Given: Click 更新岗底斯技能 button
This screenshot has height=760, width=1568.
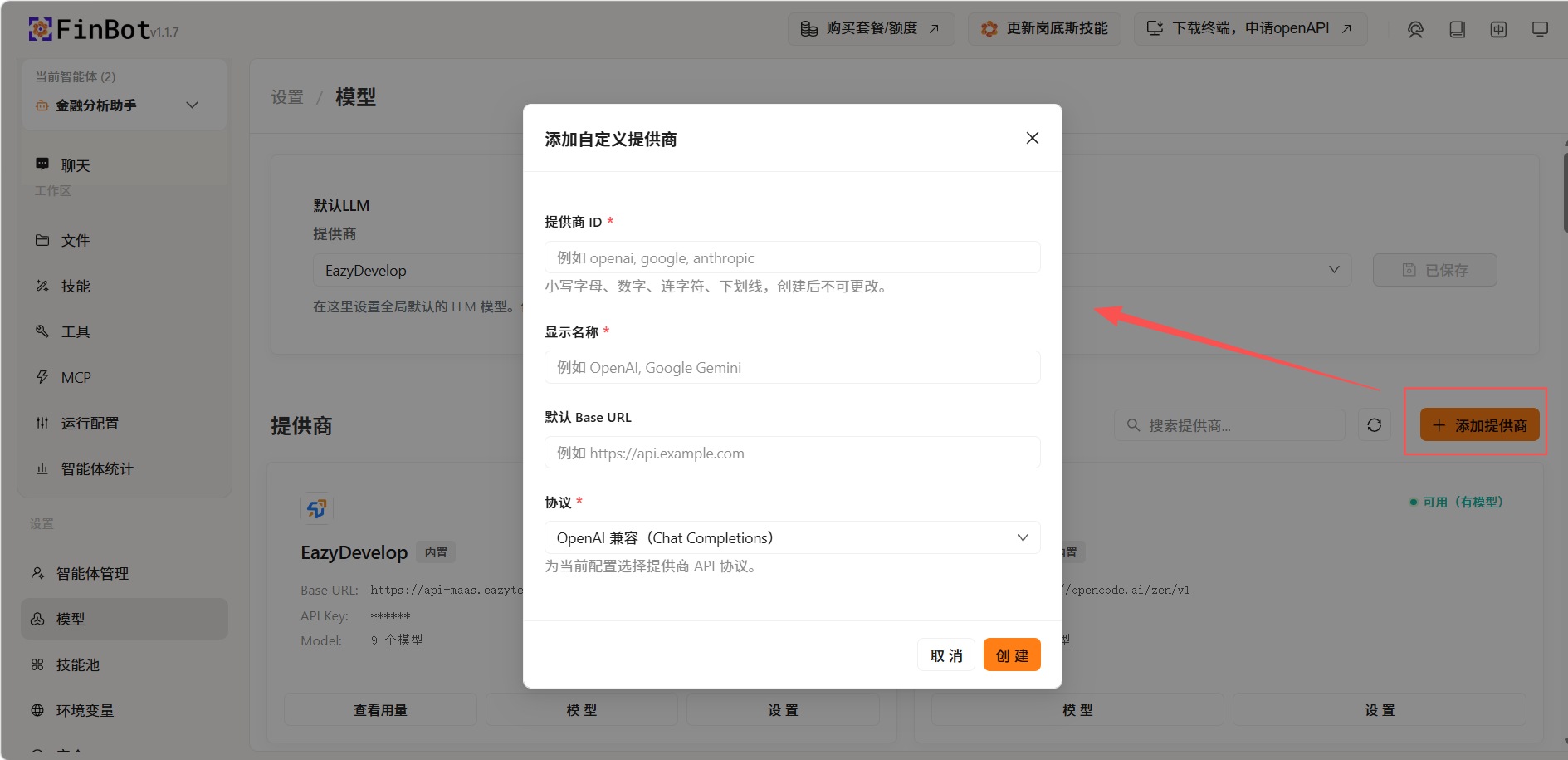Looking at the screenshot, I should [x=1044, y=28].
